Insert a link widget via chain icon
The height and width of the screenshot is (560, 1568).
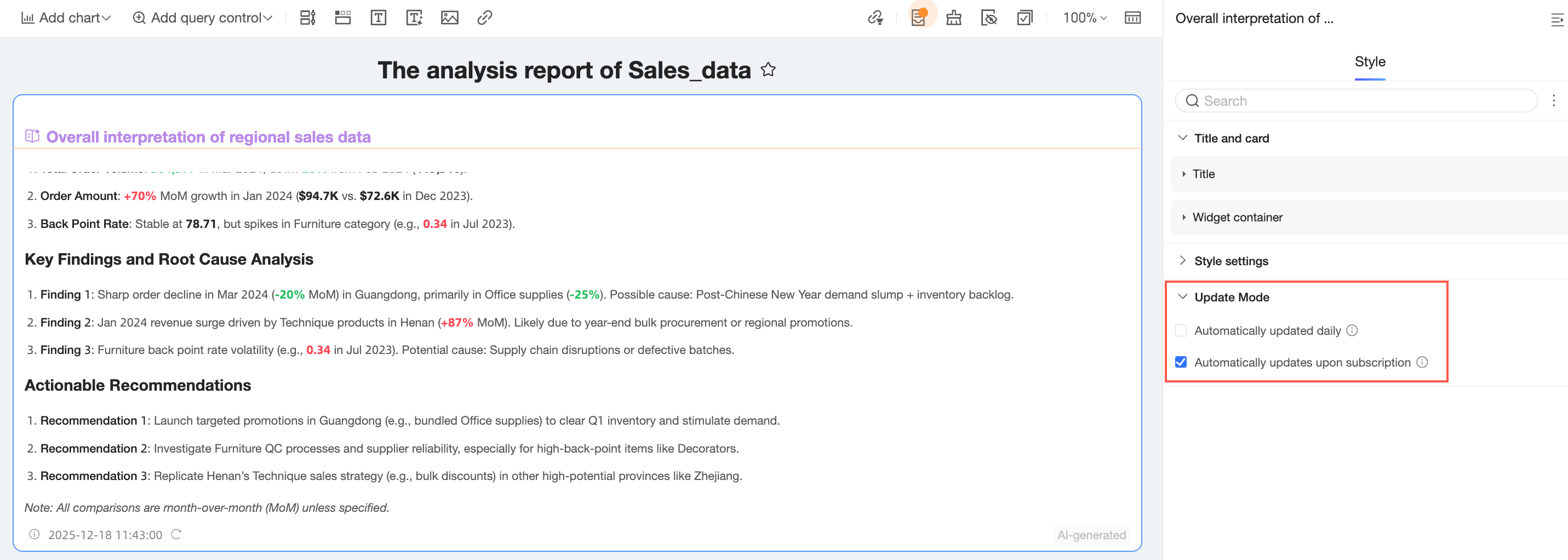pos(484,18)
